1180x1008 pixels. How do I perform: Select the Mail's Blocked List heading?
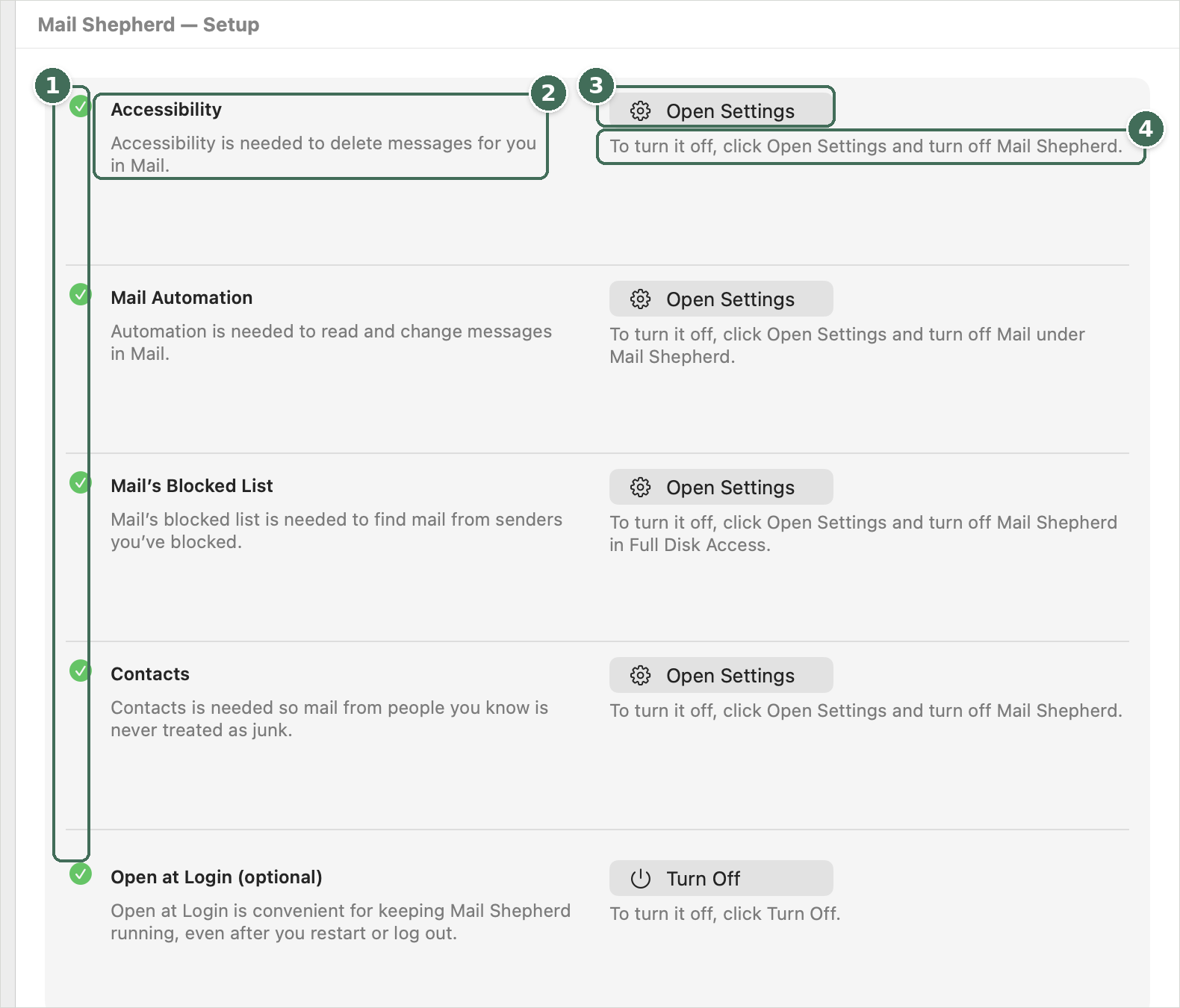pos(192,486)
